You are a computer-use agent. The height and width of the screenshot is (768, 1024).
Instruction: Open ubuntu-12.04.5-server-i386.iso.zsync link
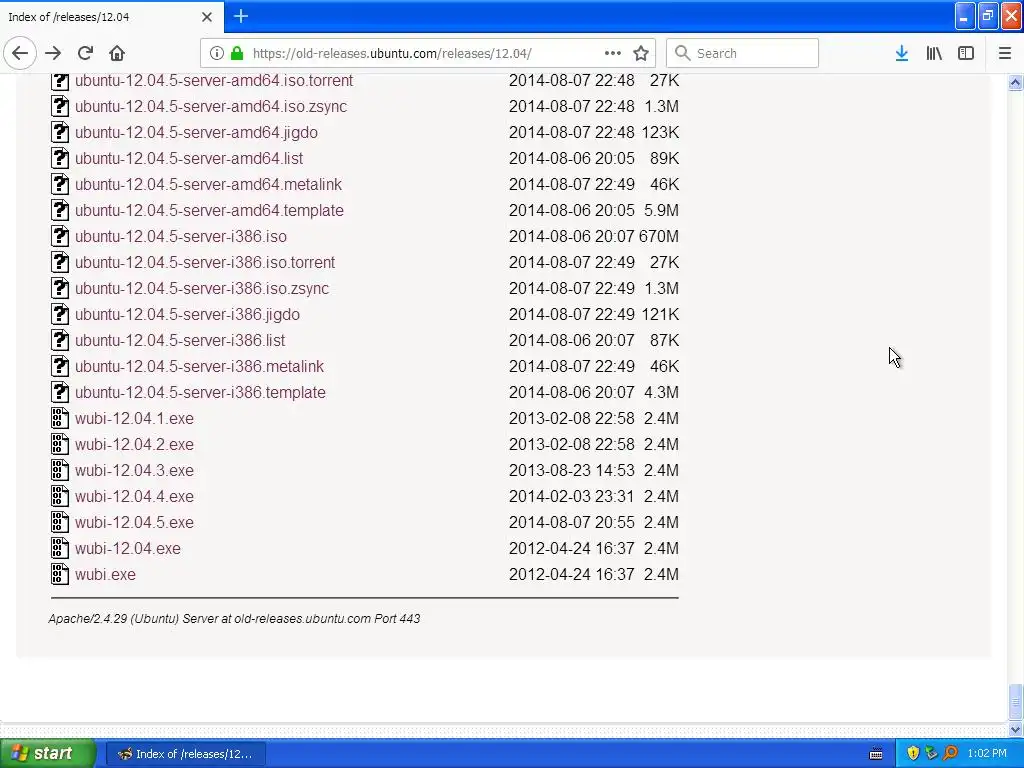click(x=202, y=289)
